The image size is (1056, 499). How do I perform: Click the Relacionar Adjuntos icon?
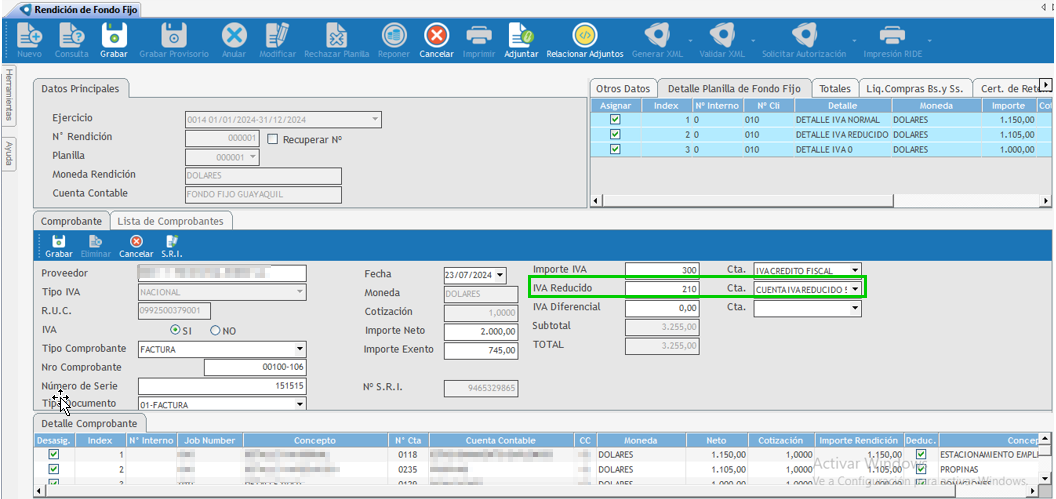pos(585,35)
